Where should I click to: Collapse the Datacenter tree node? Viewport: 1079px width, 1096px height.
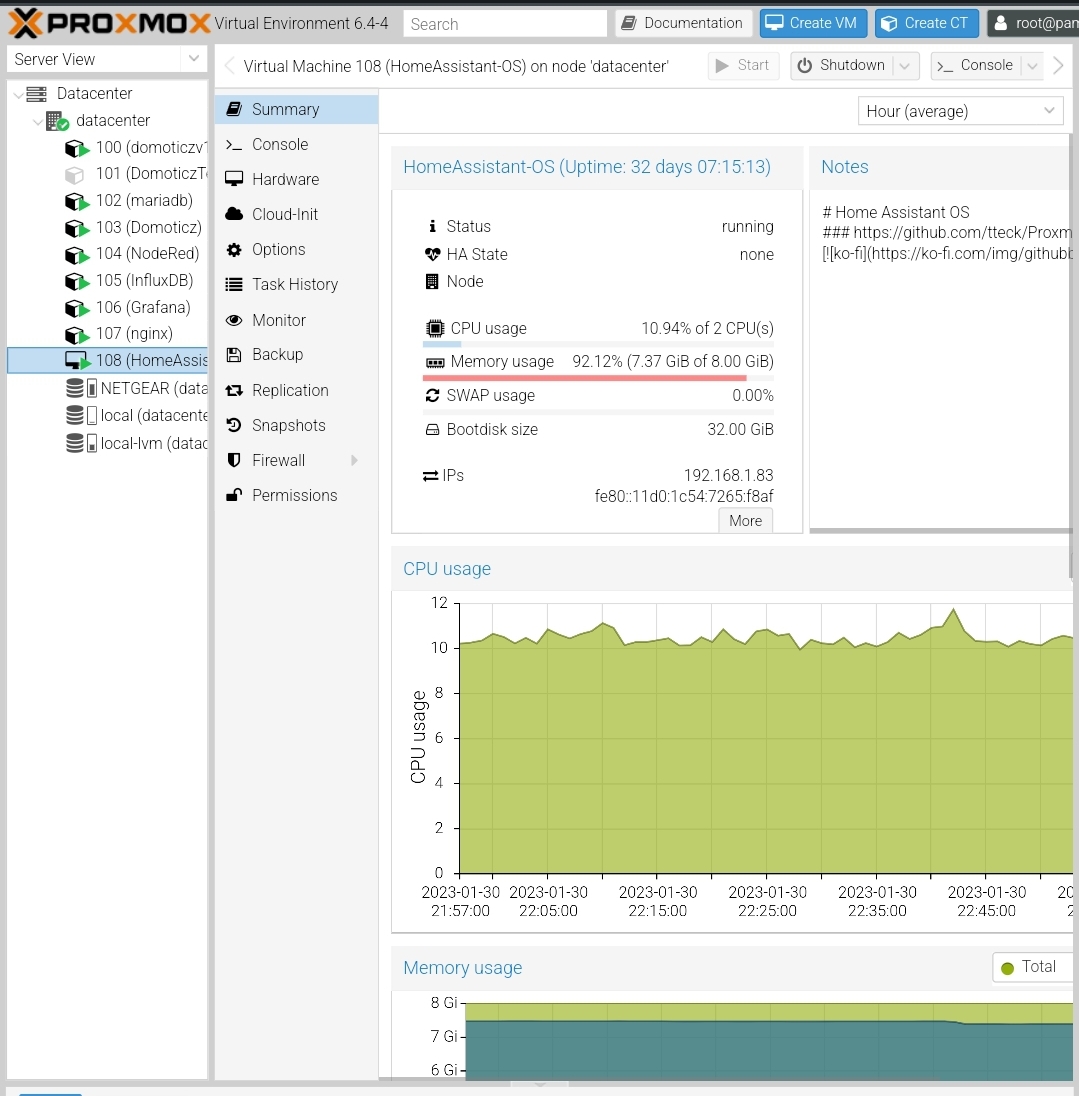point(18,94)
